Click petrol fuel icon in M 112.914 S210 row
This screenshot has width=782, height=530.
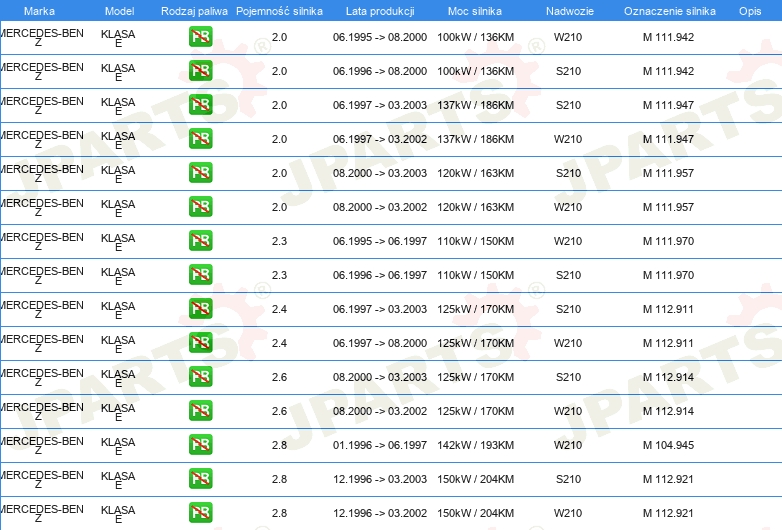tap(200, 377)
